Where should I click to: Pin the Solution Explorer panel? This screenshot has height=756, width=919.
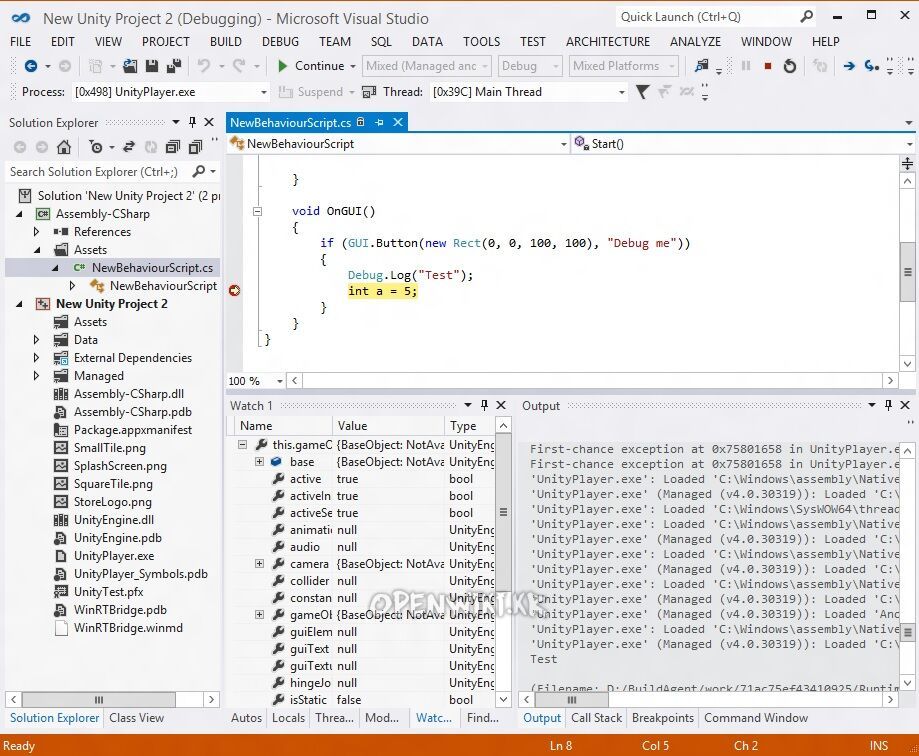tap(192, 122)
